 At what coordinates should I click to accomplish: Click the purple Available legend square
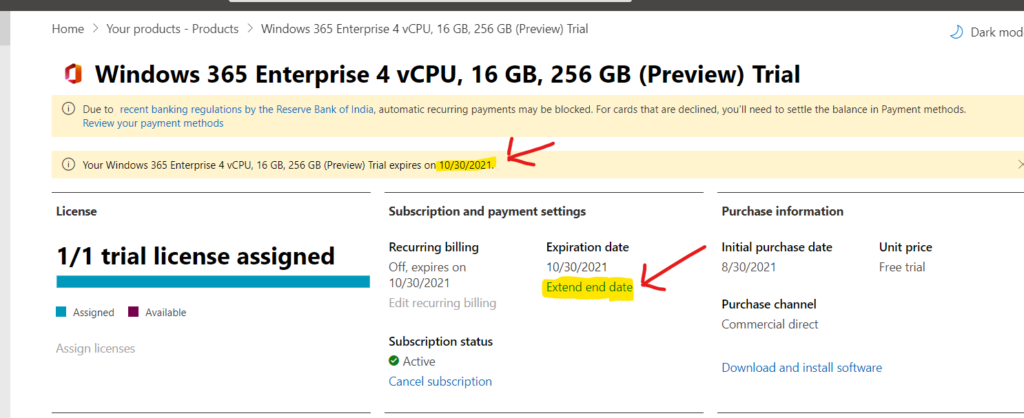point(133,312)
